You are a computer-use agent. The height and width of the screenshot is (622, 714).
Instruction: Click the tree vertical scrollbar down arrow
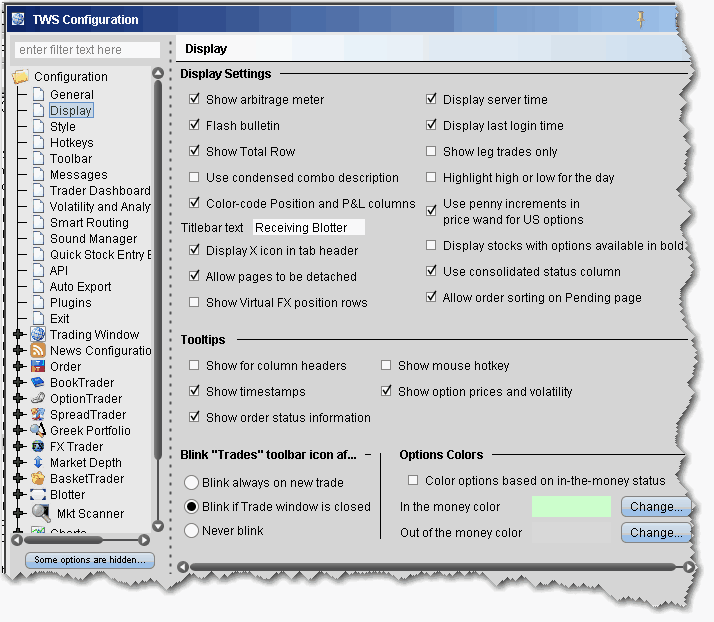[x=158, y=526]
